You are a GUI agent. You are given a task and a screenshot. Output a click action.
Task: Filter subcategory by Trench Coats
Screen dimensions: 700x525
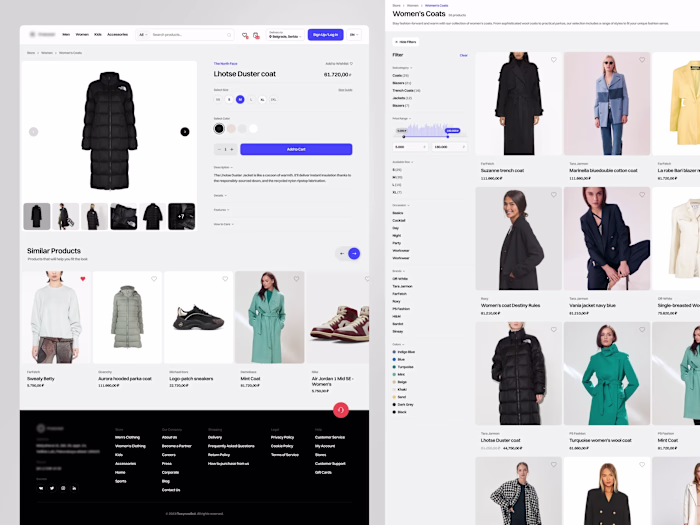tap(406, 91)
